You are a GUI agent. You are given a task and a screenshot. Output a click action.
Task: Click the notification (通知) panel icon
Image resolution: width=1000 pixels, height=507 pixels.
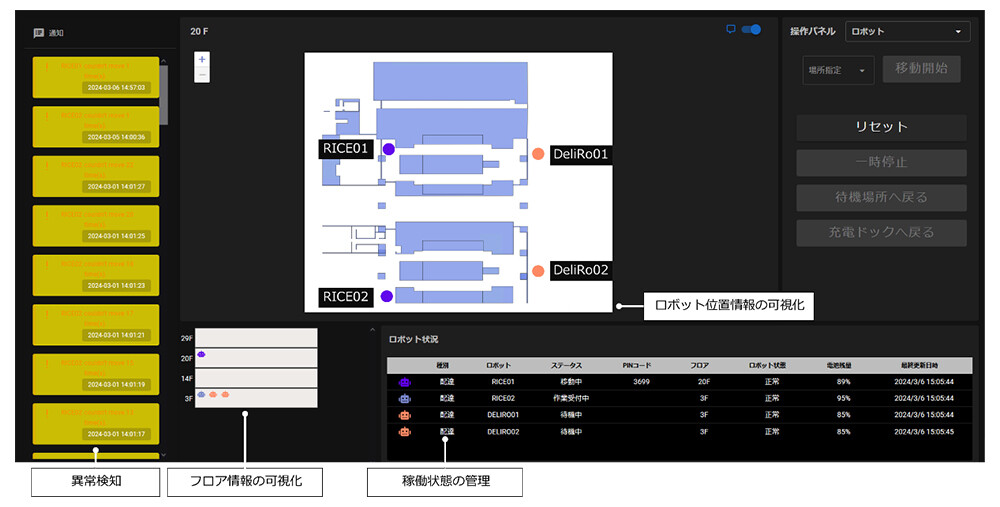(x=38, y=33)
